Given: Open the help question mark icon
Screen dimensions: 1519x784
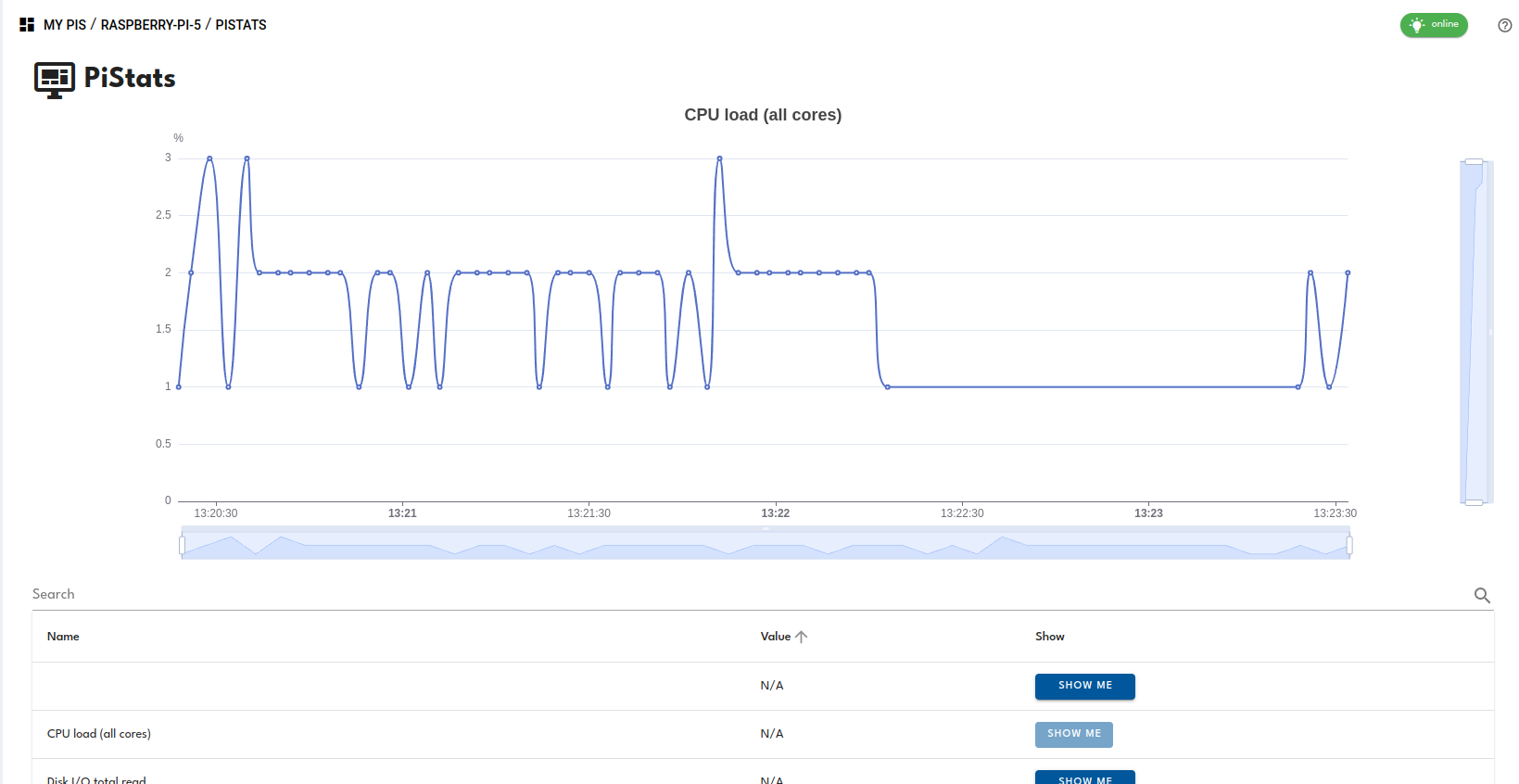Looking at the screenshot, I should (x=1504, y=26).
